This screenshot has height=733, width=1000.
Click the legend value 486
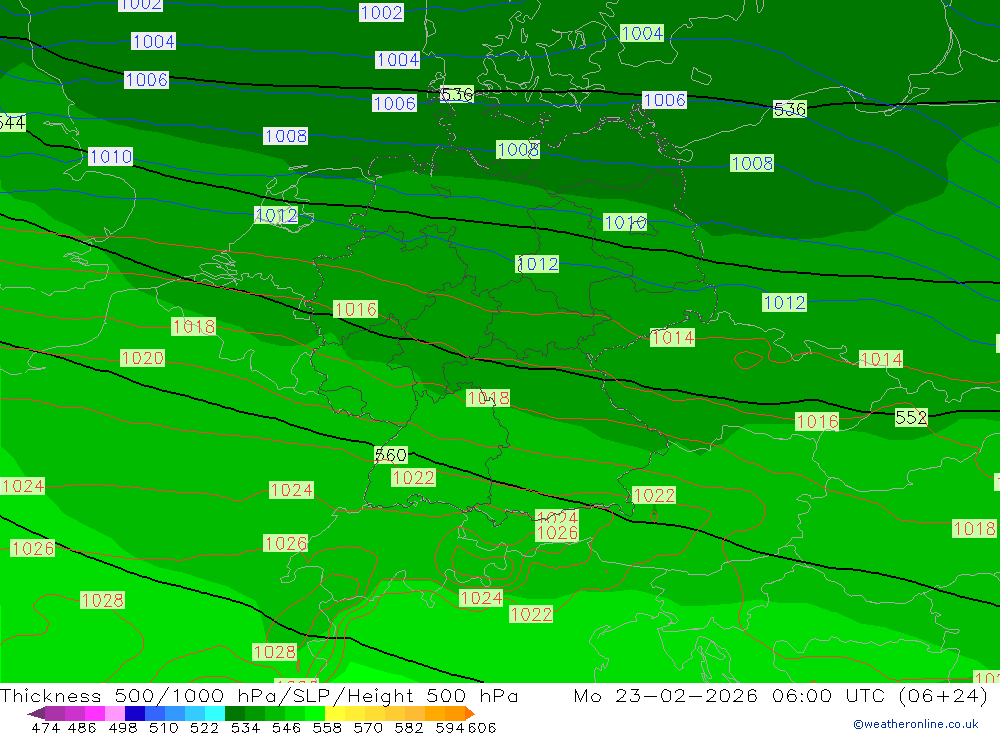click(x=81, y=727)
